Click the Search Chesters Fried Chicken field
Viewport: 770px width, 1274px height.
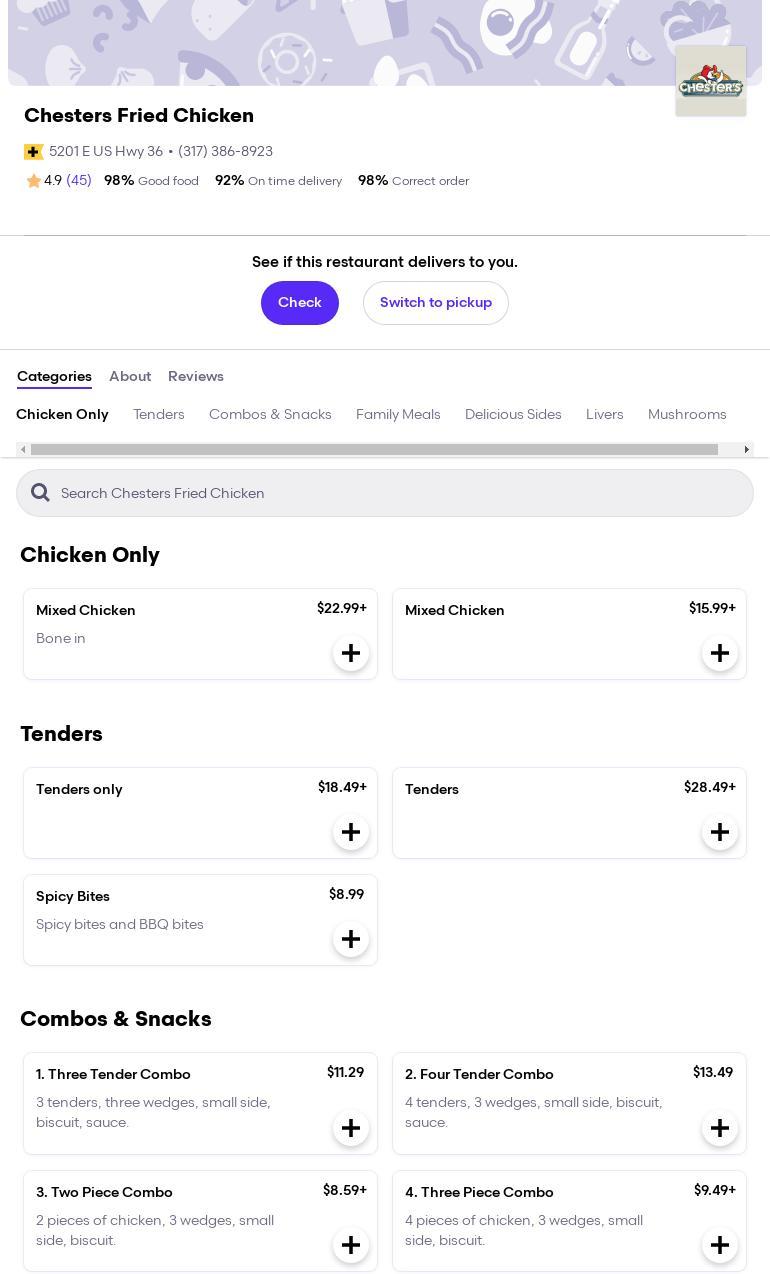coord(400,493)
